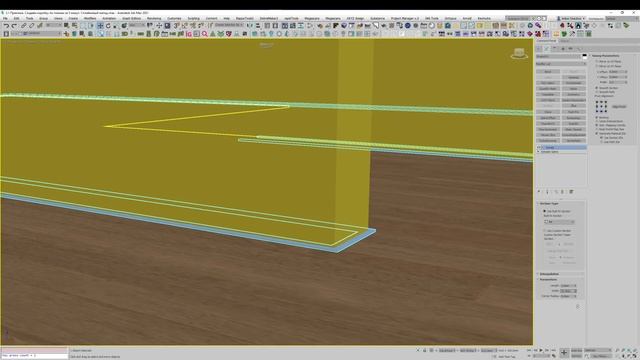Open the Display command panel tab
Screen dimensions: 640x360
tap(571, 49)
